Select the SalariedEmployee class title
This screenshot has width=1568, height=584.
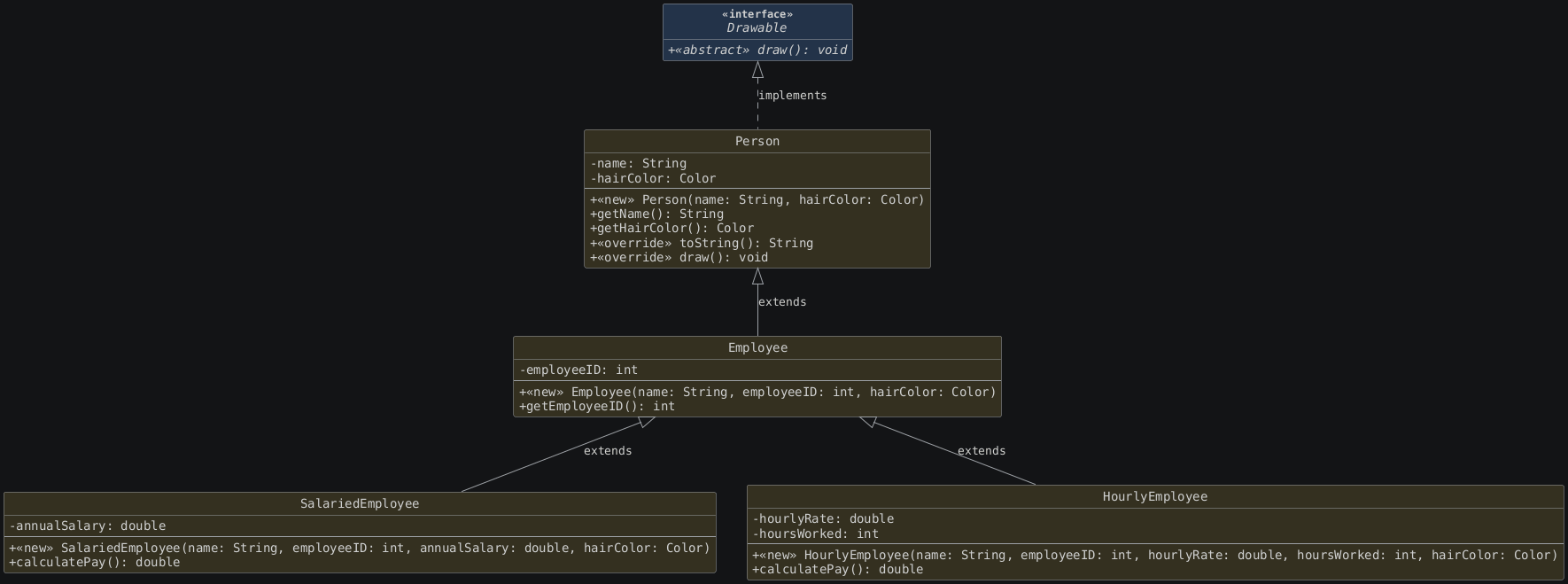pyautogui.click(x=360, y=504)
